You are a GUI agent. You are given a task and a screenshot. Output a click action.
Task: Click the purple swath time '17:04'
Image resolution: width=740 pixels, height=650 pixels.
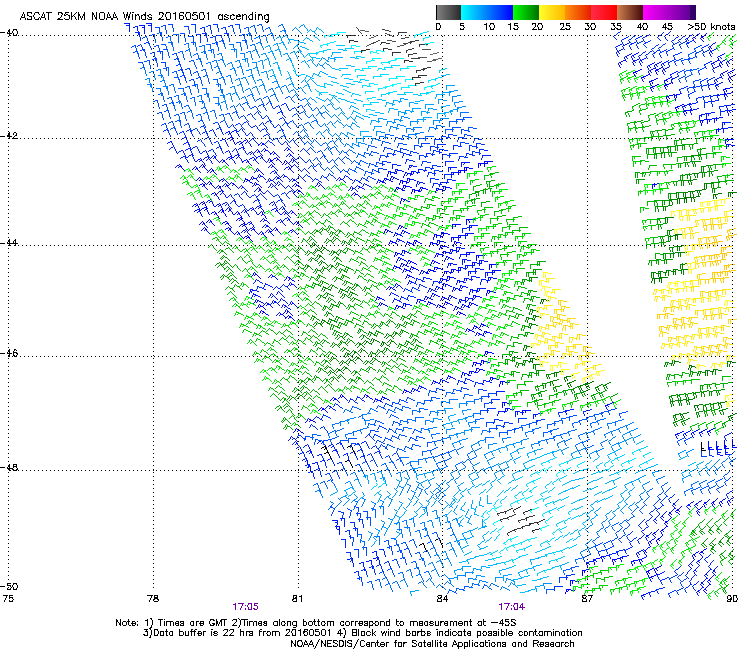[x=512, y=607]
